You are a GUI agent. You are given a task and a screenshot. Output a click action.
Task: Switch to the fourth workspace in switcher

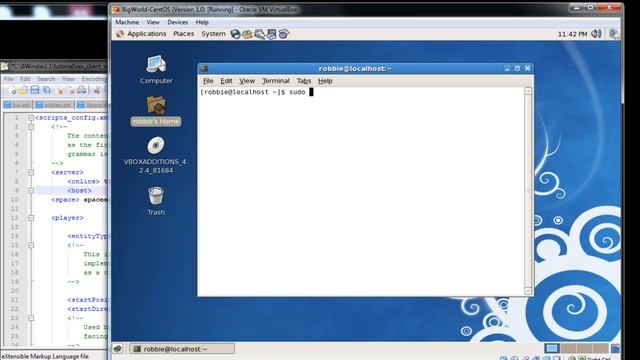[600, 348]
